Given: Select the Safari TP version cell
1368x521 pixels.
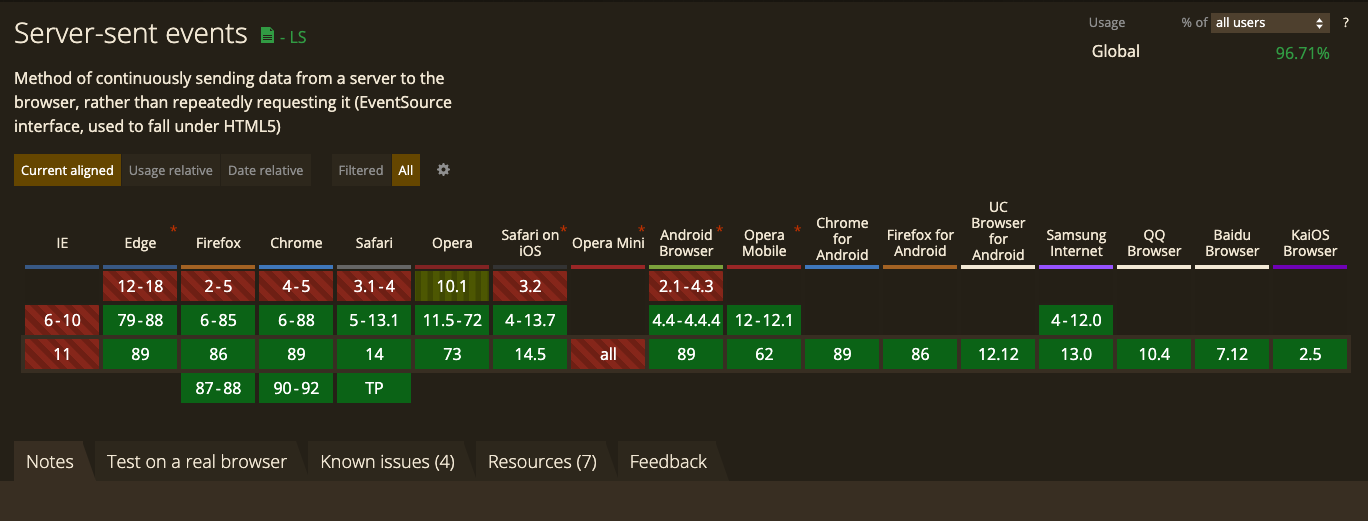Looking at the screenshot, I should point(374,388).
